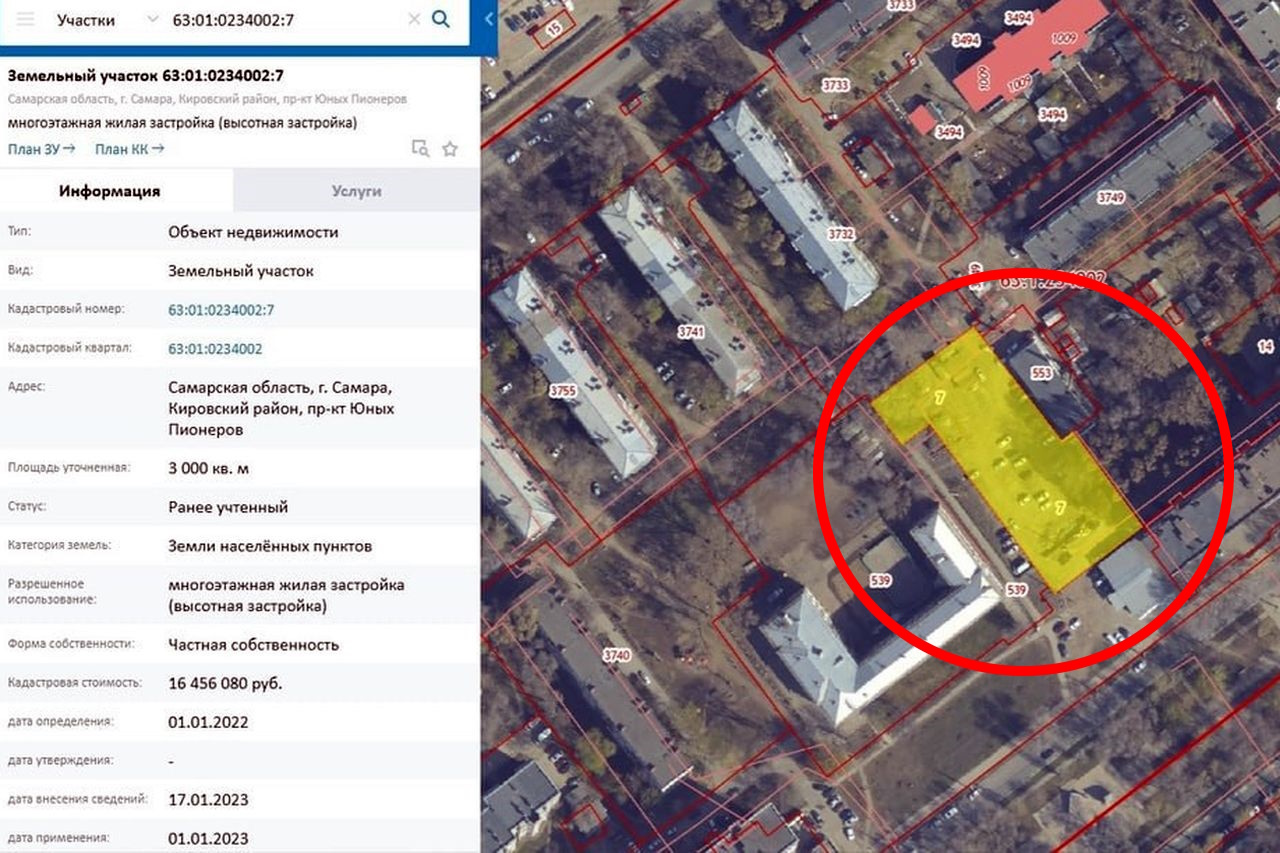Image resolution: width=1280 pixels, height=853 pixels.
Task: Open the План ЗУ link
Action: (x=42, y=149)
